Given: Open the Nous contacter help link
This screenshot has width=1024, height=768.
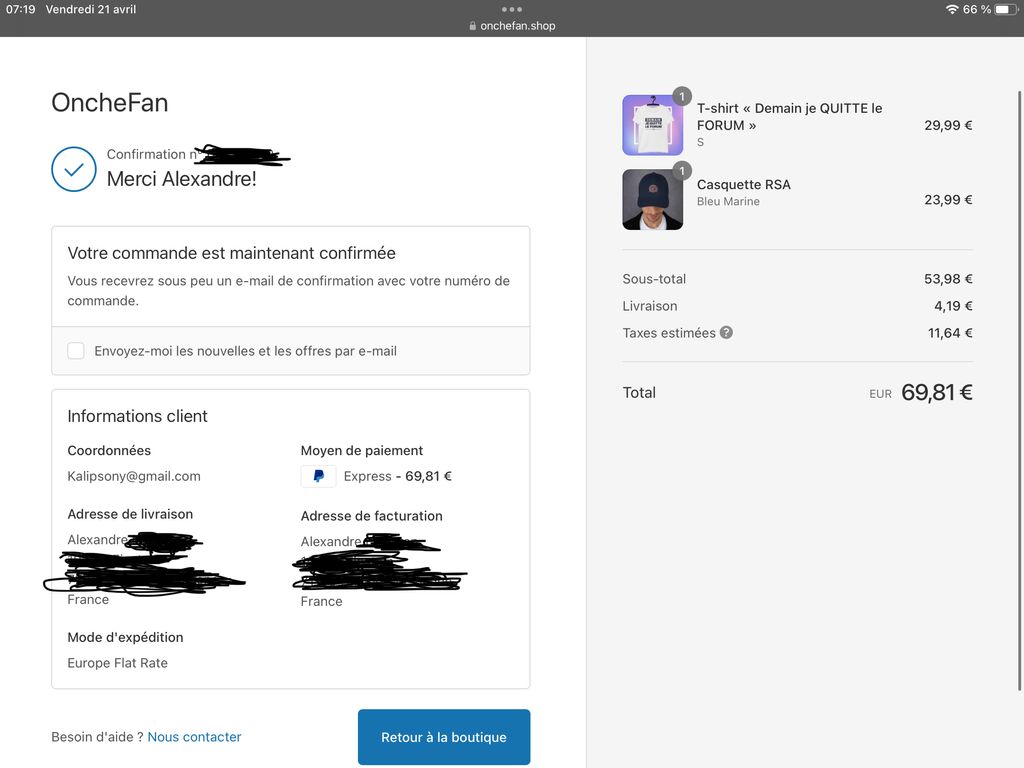Looking at the screenshot, I should pyautogui.click(x=194, y=737).
